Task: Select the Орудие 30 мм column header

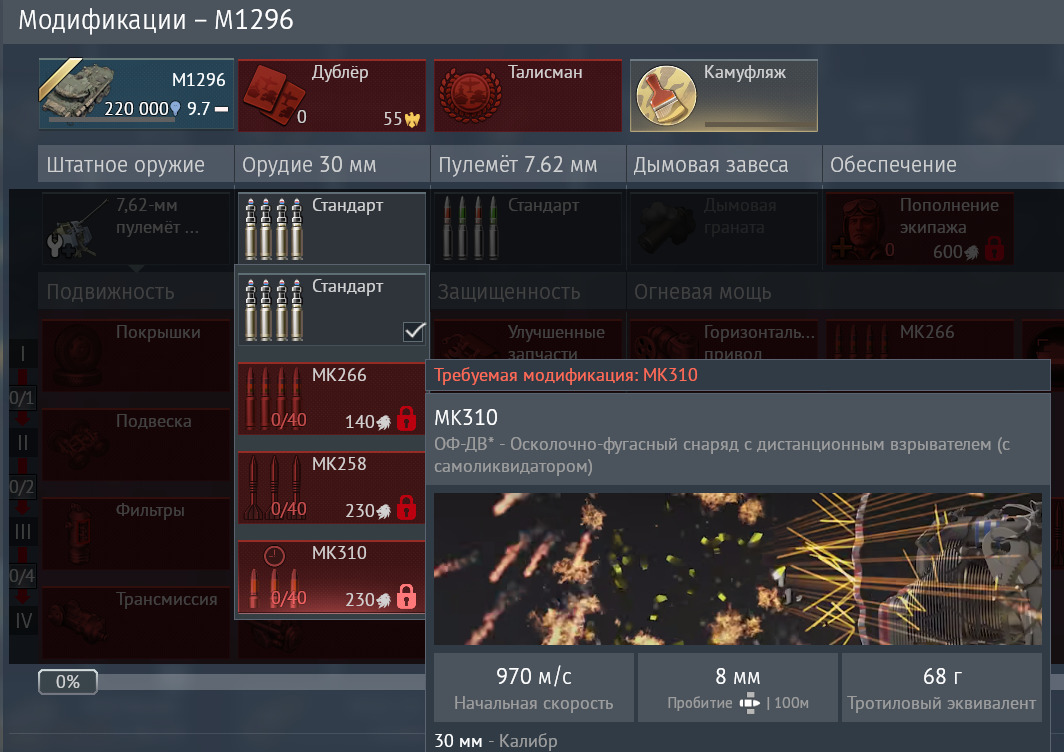Action: (x=307, y=165)
